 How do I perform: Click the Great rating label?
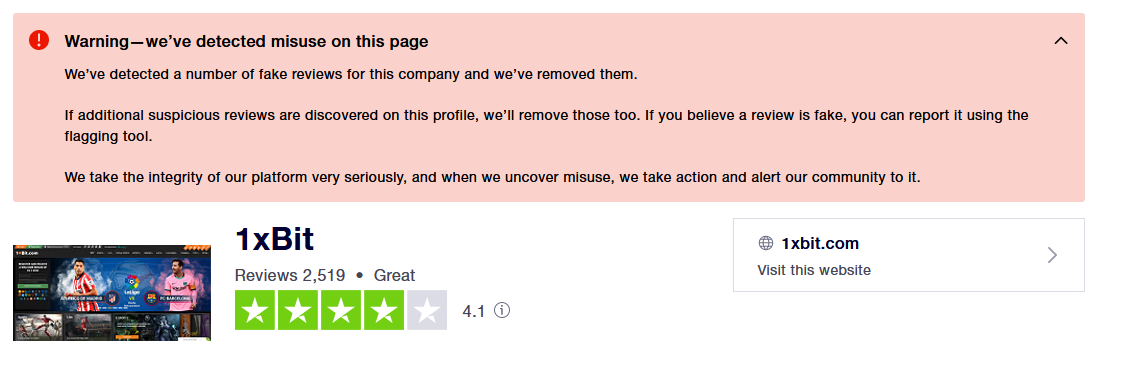click(394, 275)
